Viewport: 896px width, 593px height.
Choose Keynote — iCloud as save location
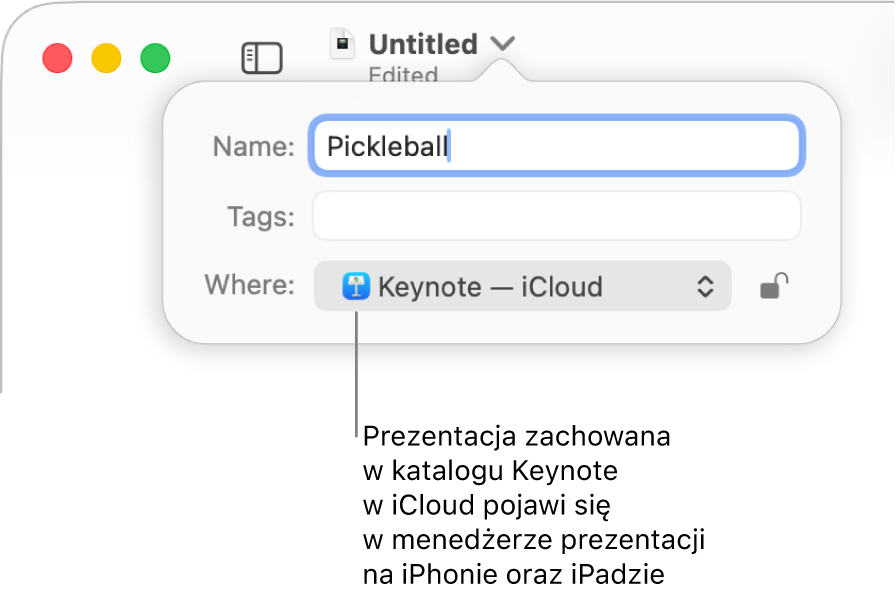pos(522,287)
